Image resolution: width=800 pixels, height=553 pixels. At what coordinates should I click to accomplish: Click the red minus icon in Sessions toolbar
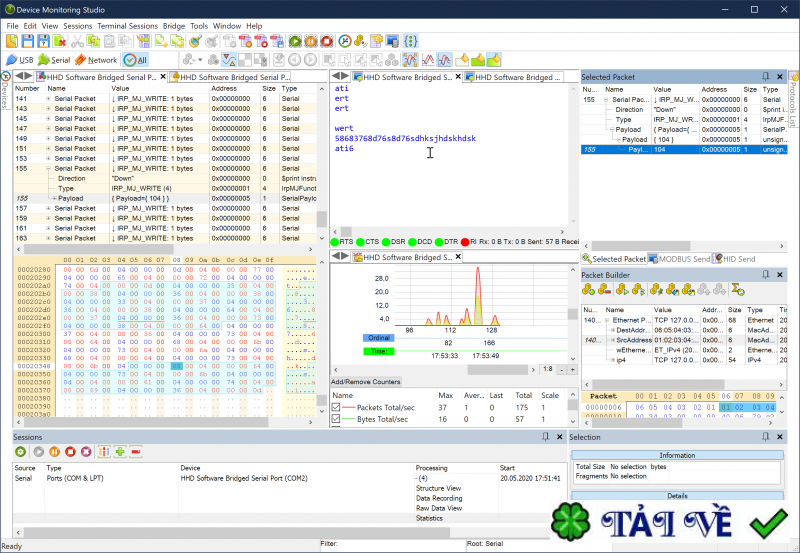coord(136,452)
